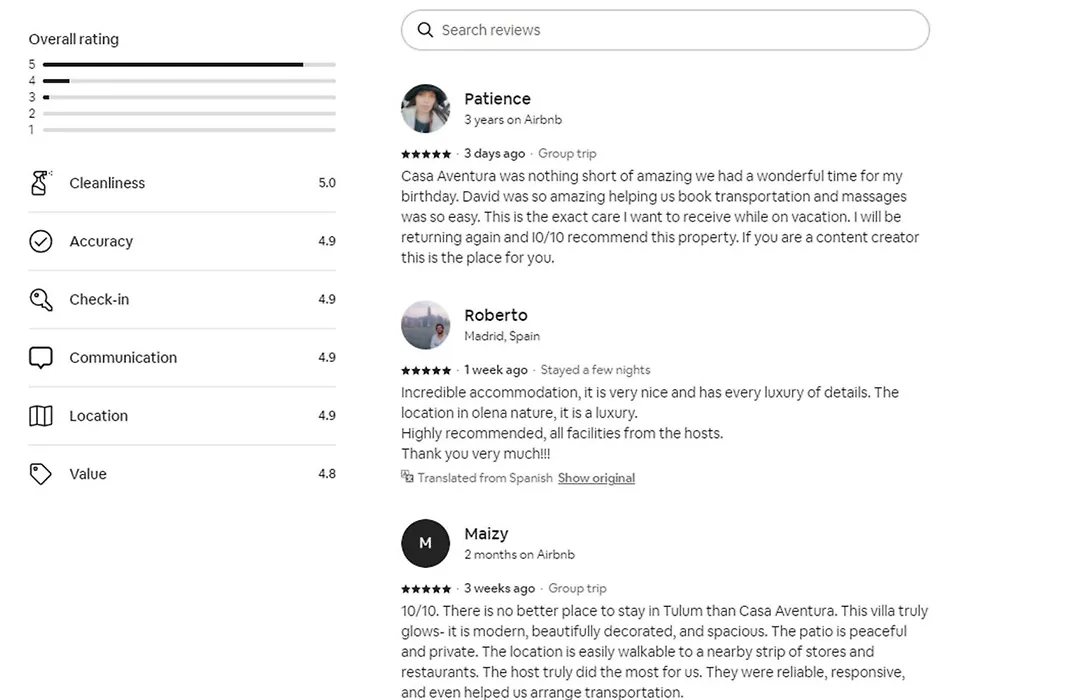Click the Communication speech bubble icon
Viewport: 1080px width, 700px height.
tap(41, 358)
